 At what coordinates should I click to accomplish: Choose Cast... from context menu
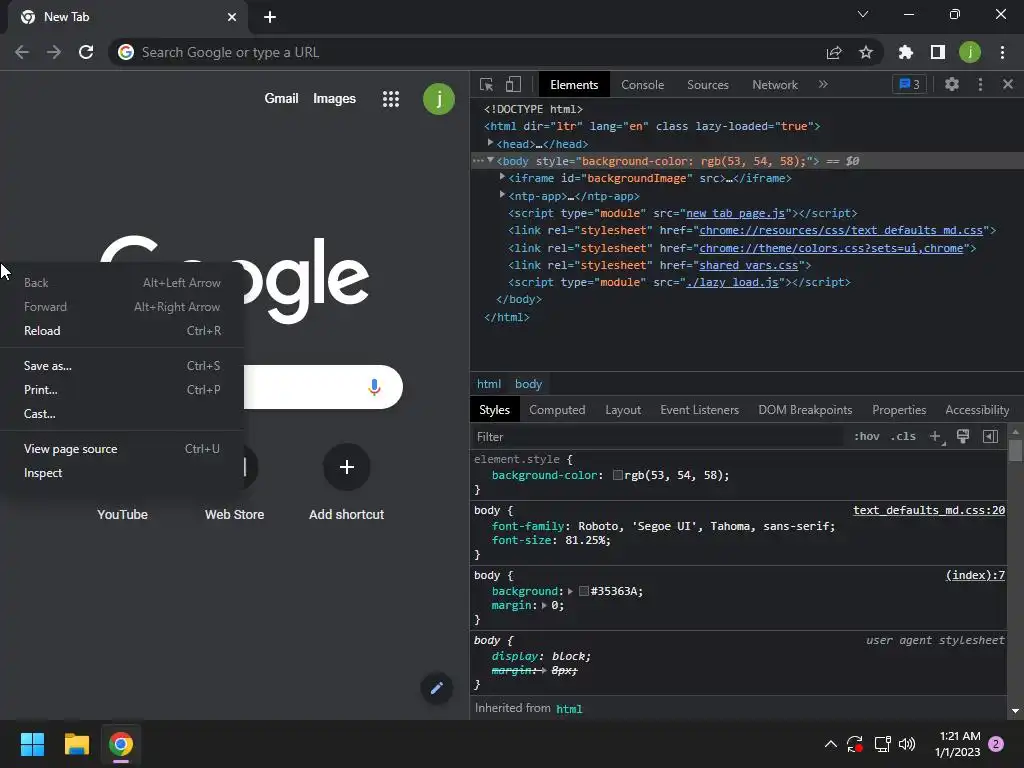pos(122,414)
